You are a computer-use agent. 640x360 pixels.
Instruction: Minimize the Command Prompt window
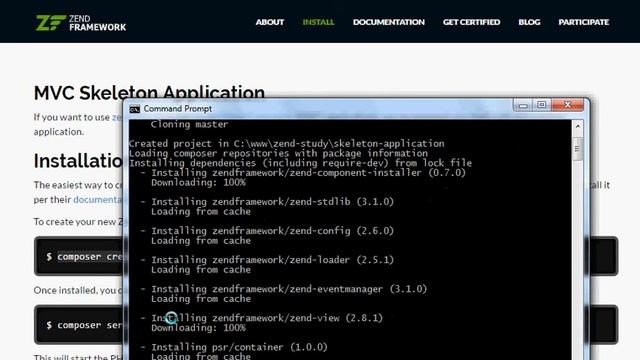point(523,105)
